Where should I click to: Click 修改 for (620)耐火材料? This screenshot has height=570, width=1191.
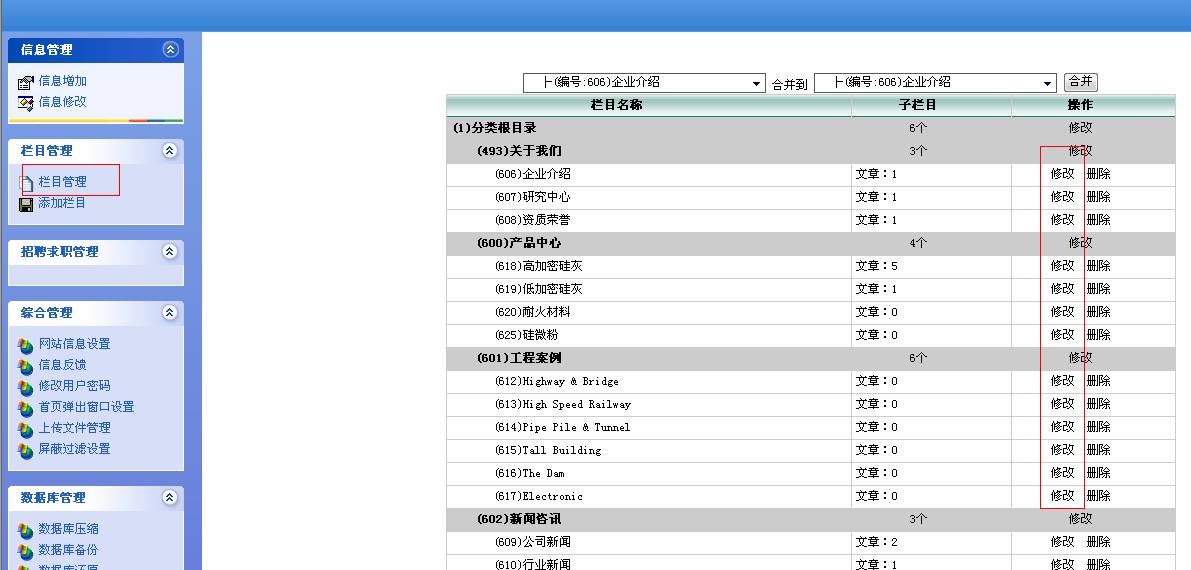(1063, 311)
